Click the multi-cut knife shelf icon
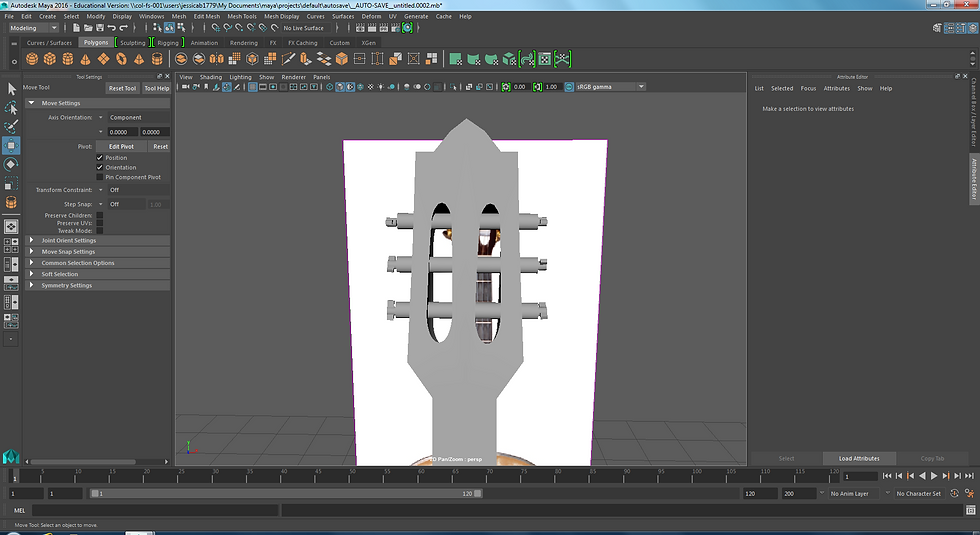 click(x=288, y=59)
